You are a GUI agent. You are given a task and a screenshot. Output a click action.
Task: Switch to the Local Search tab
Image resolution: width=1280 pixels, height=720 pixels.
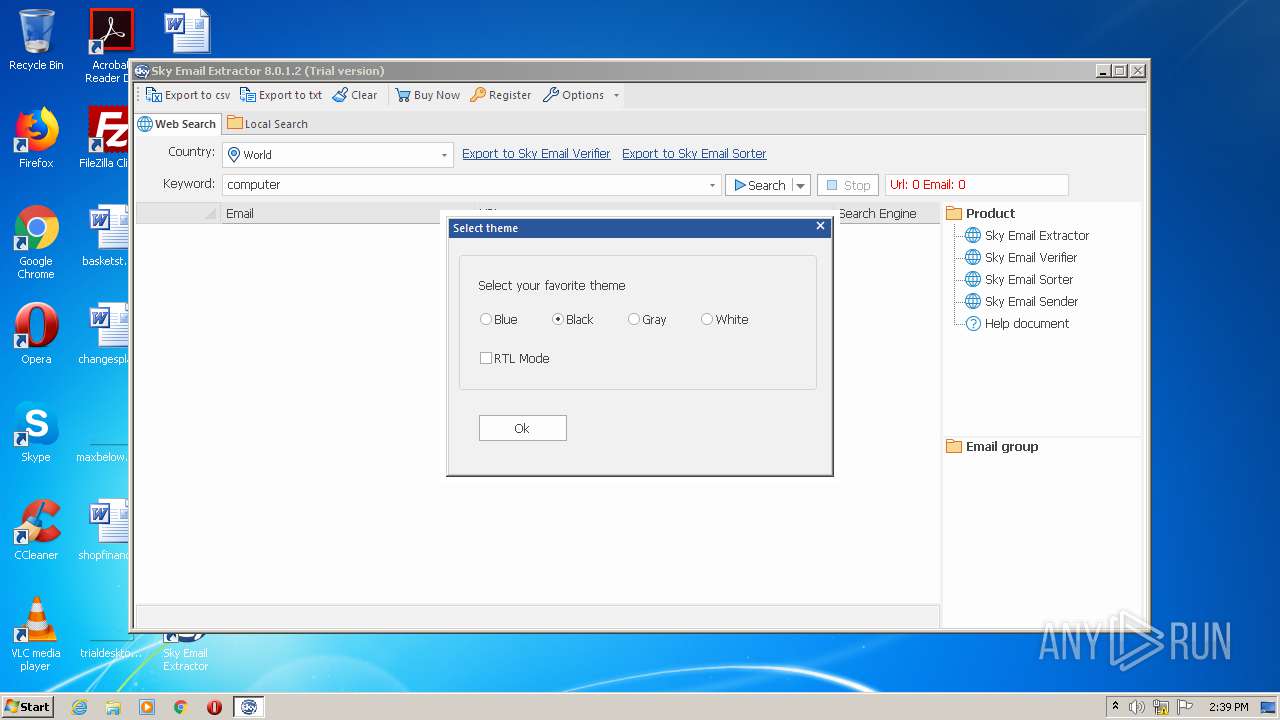coord(267,124)
